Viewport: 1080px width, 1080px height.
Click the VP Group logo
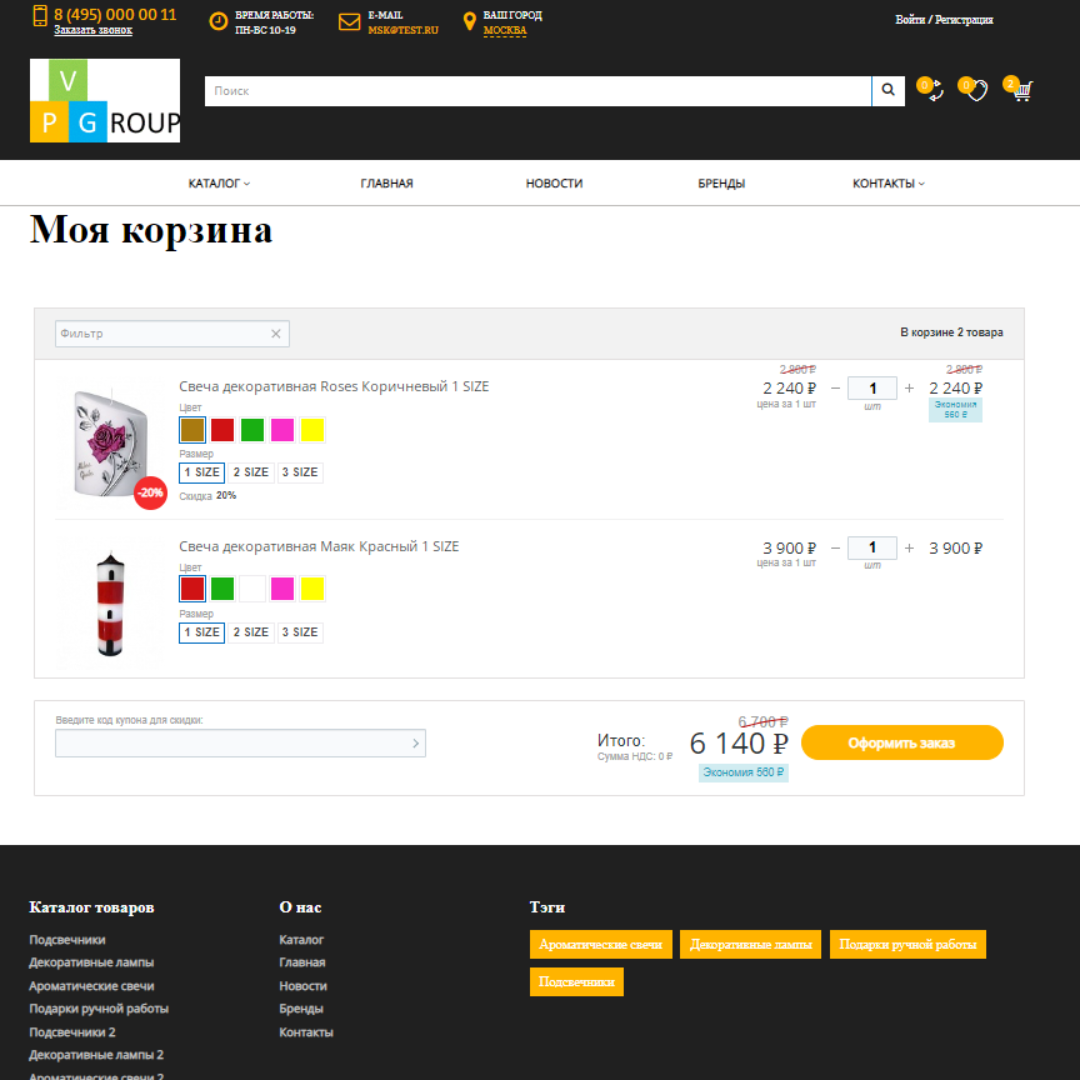(105, 100)
